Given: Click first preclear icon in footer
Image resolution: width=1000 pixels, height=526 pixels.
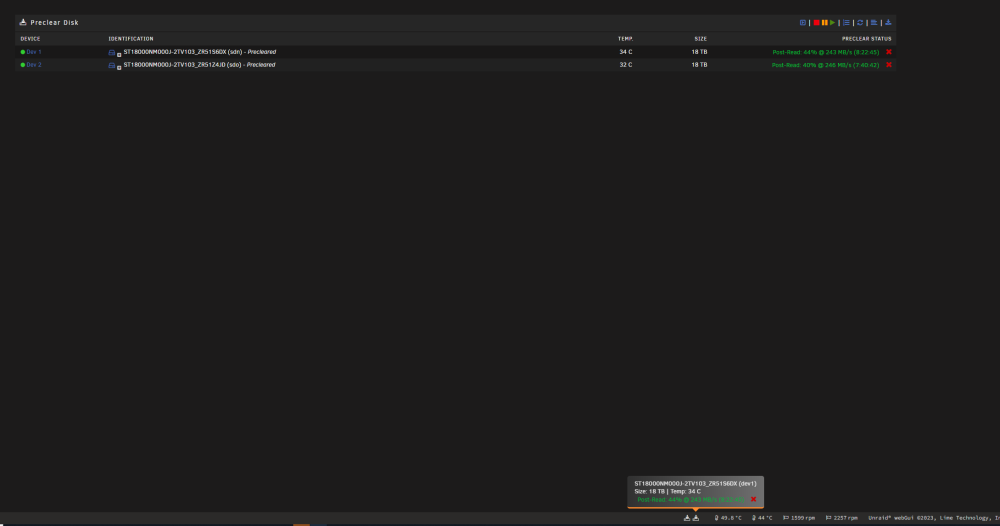Looking at the screenshot, I should tap(687, 518).
